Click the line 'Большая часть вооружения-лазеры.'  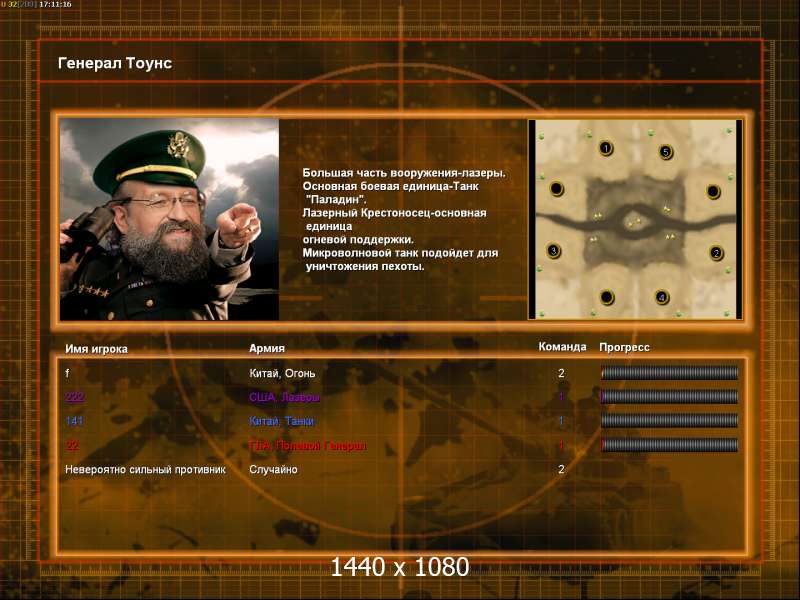point(404,173)
